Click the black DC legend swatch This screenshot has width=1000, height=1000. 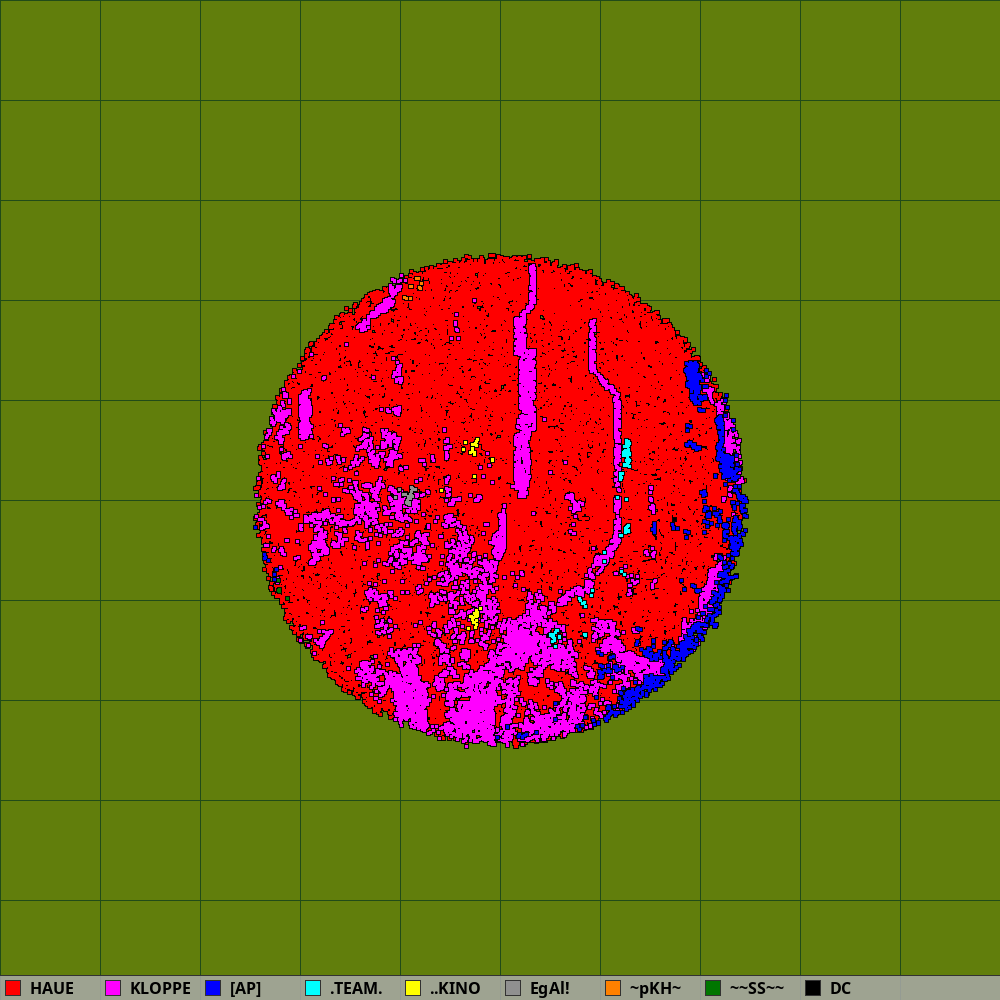tap(813, 988)
